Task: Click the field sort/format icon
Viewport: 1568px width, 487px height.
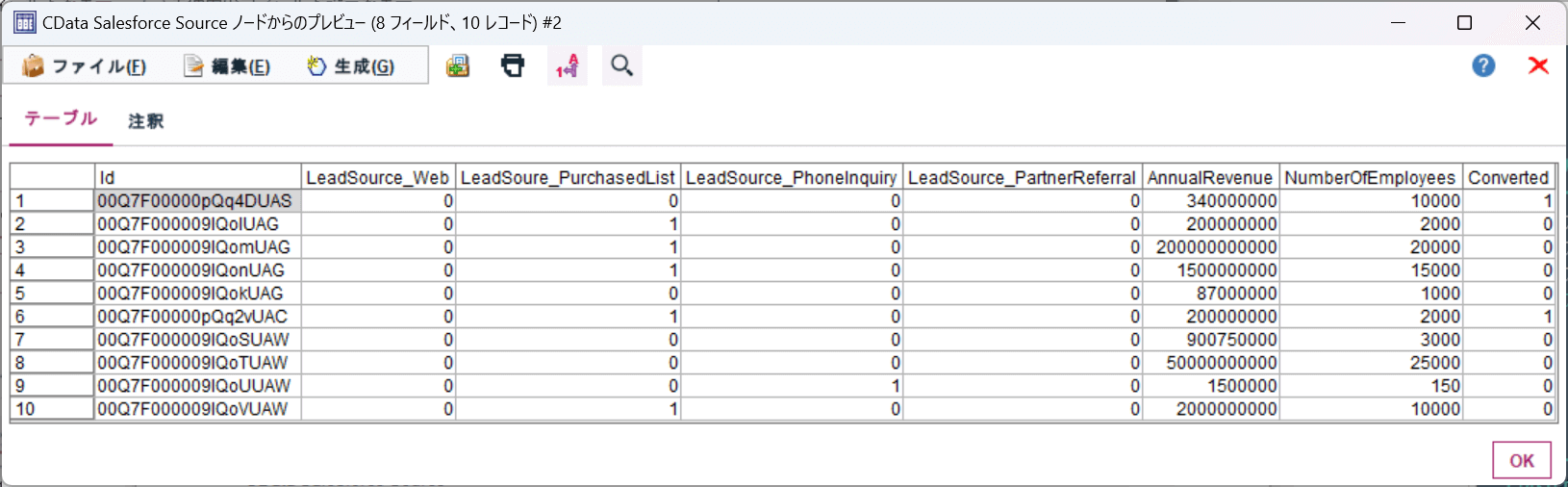Action: pos(568,65)
